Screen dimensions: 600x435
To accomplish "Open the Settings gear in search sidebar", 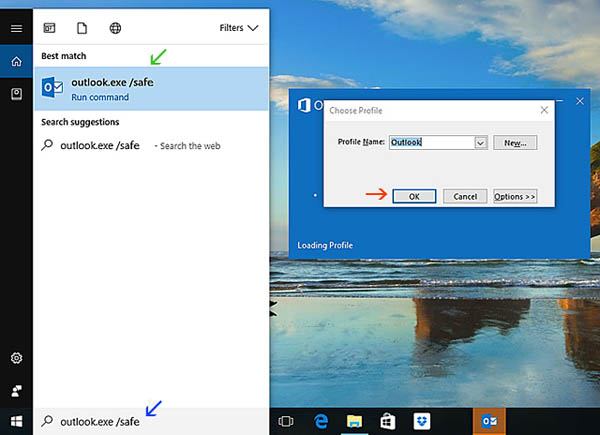I will click(x=16, y=358).
